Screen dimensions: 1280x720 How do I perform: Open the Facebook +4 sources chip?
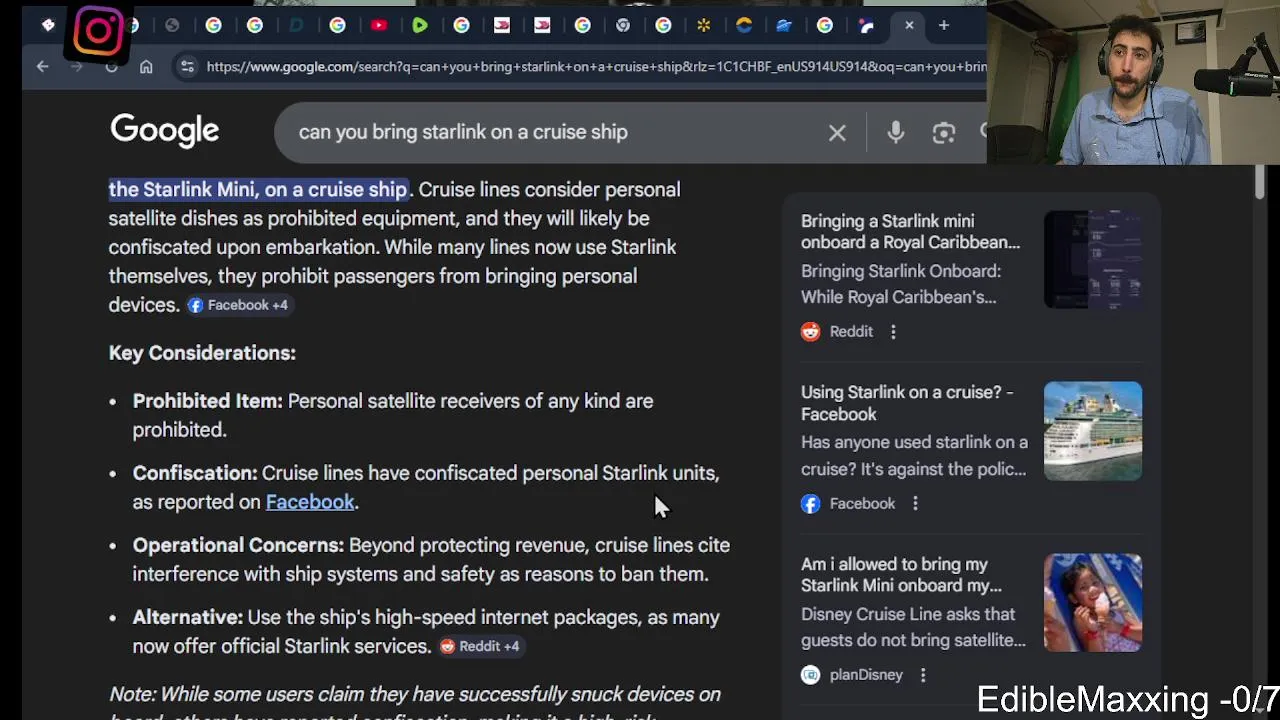[x=238, y=305]
